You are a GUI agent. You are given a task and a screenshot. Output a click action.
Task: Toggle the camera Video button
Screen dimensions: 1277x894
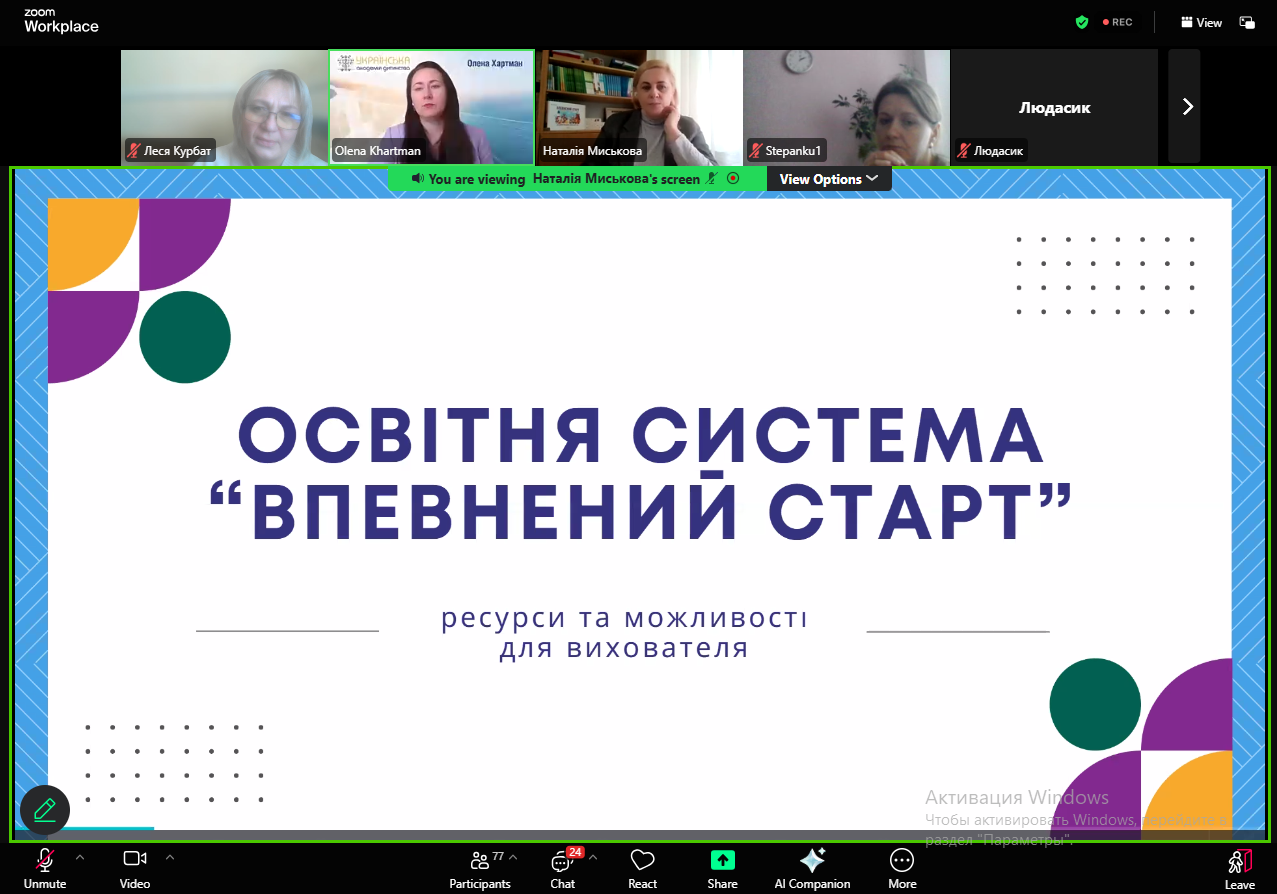point(135,860)
